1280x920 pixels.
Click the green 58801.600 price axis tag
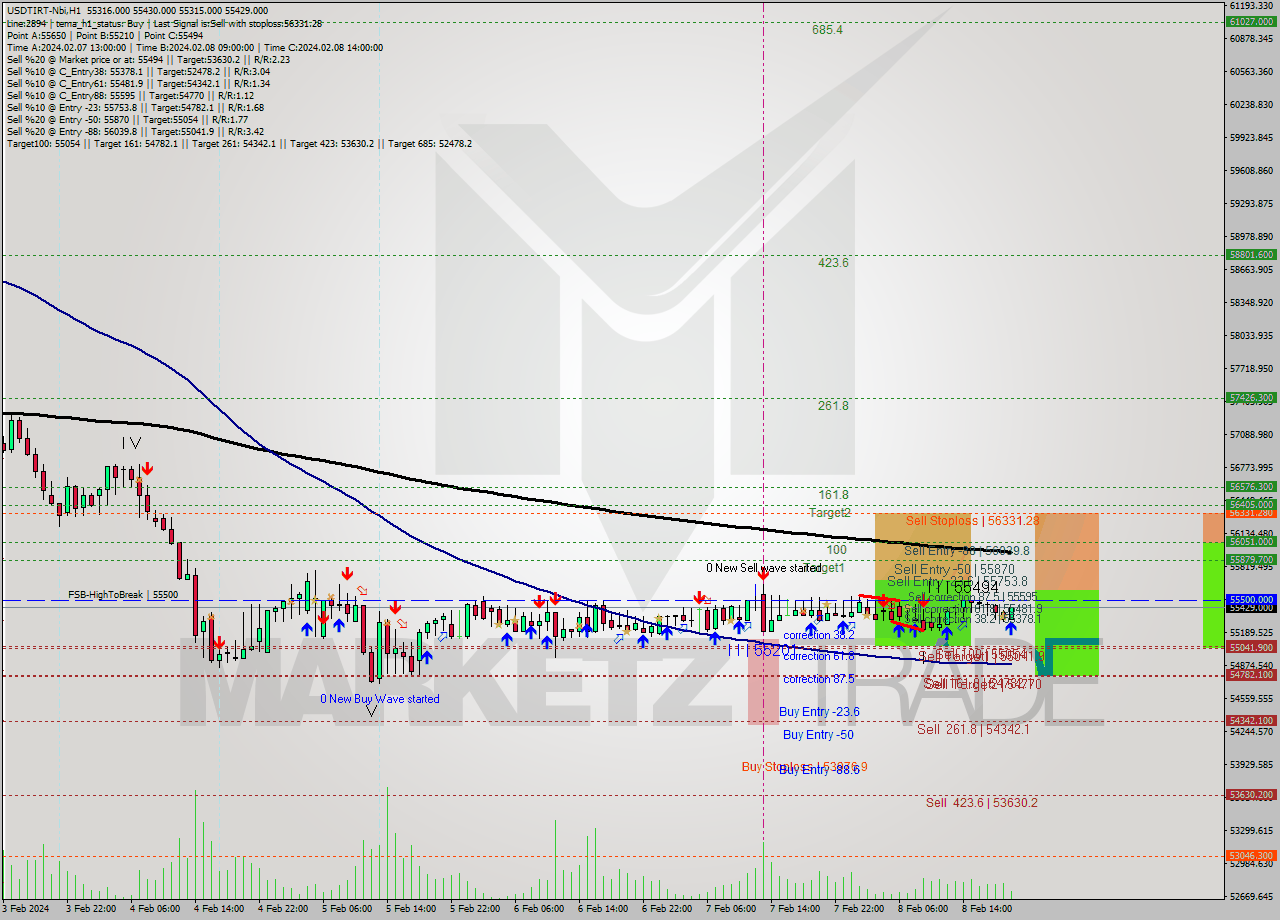point(1251,254)
